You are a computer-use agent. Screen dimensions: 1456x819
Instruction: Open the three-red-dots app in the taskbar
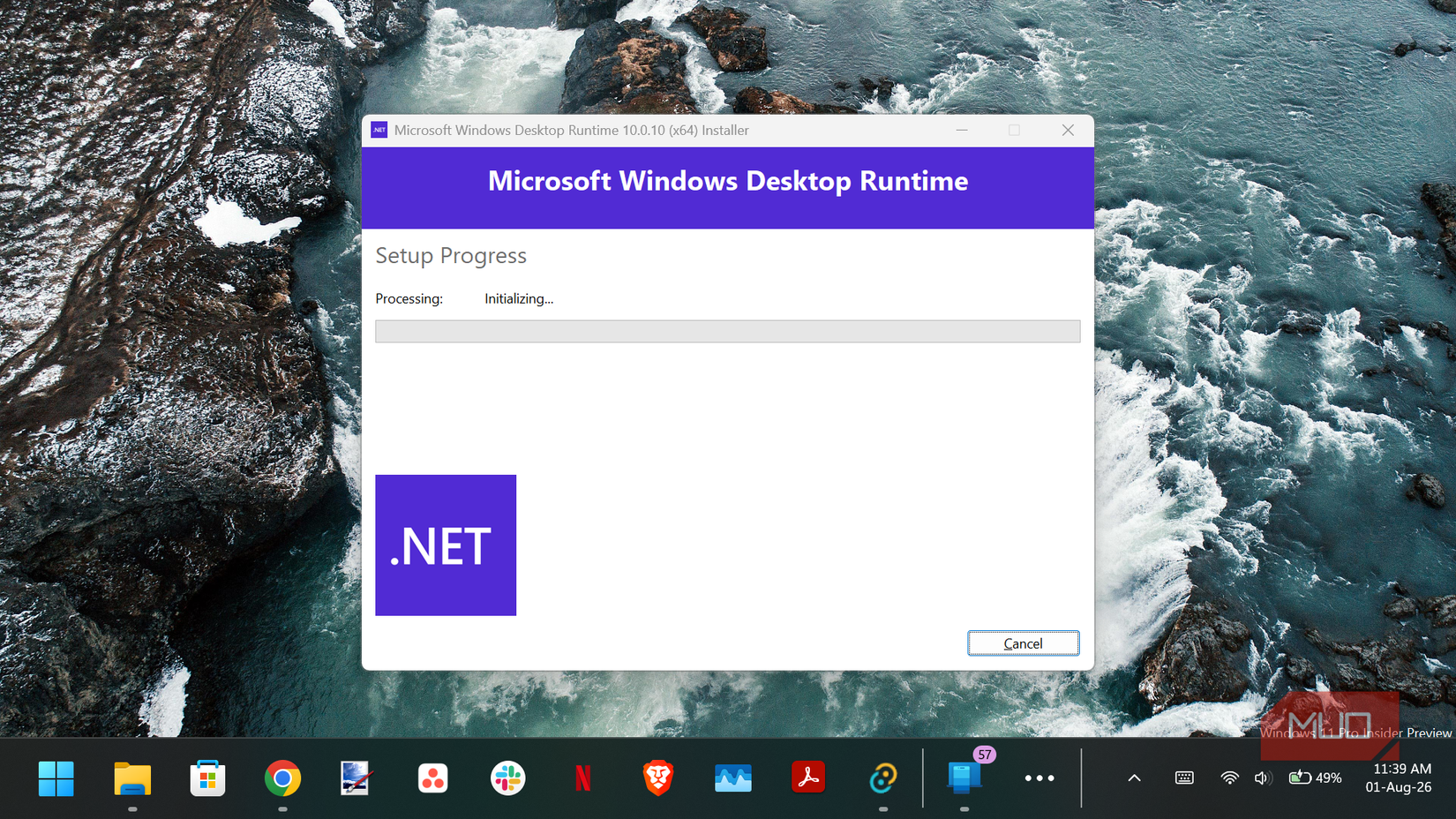[x=432, y=778]
